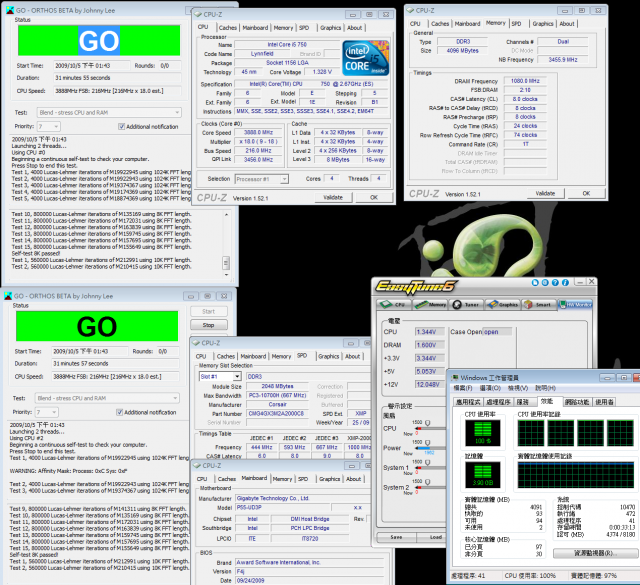Open the Priority dropdown in bottom ORTHOS window

(47, 412)
